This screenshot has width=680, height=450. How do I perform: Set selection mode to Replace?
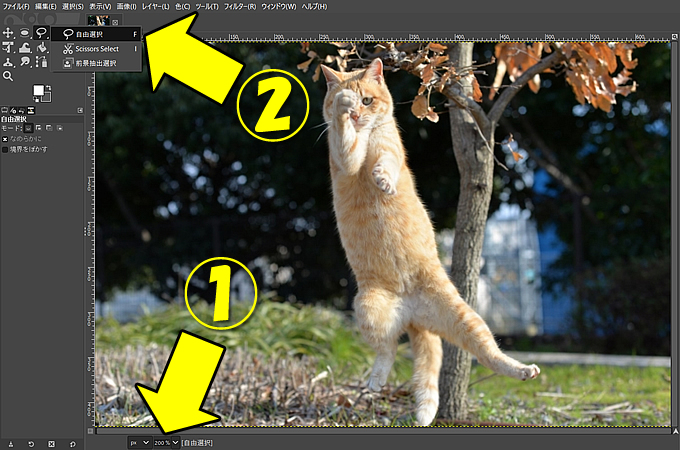click(29, 128)
